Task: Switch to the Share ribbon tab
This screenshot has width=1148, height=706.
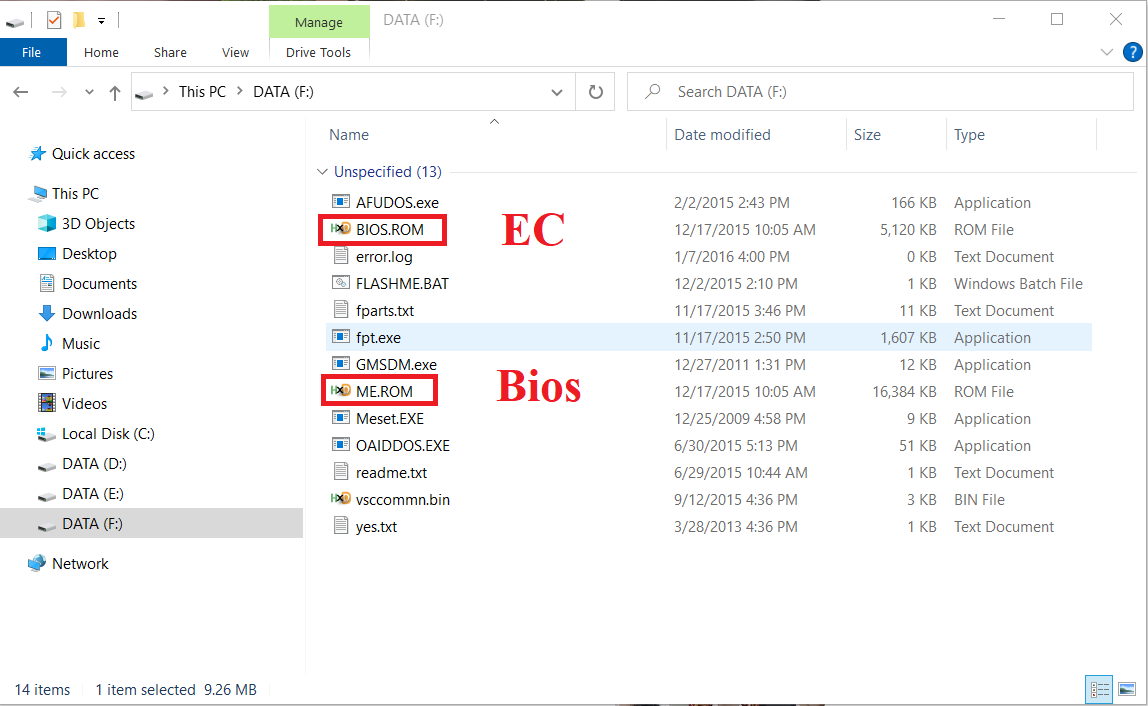Action: [x=170, y=52]
